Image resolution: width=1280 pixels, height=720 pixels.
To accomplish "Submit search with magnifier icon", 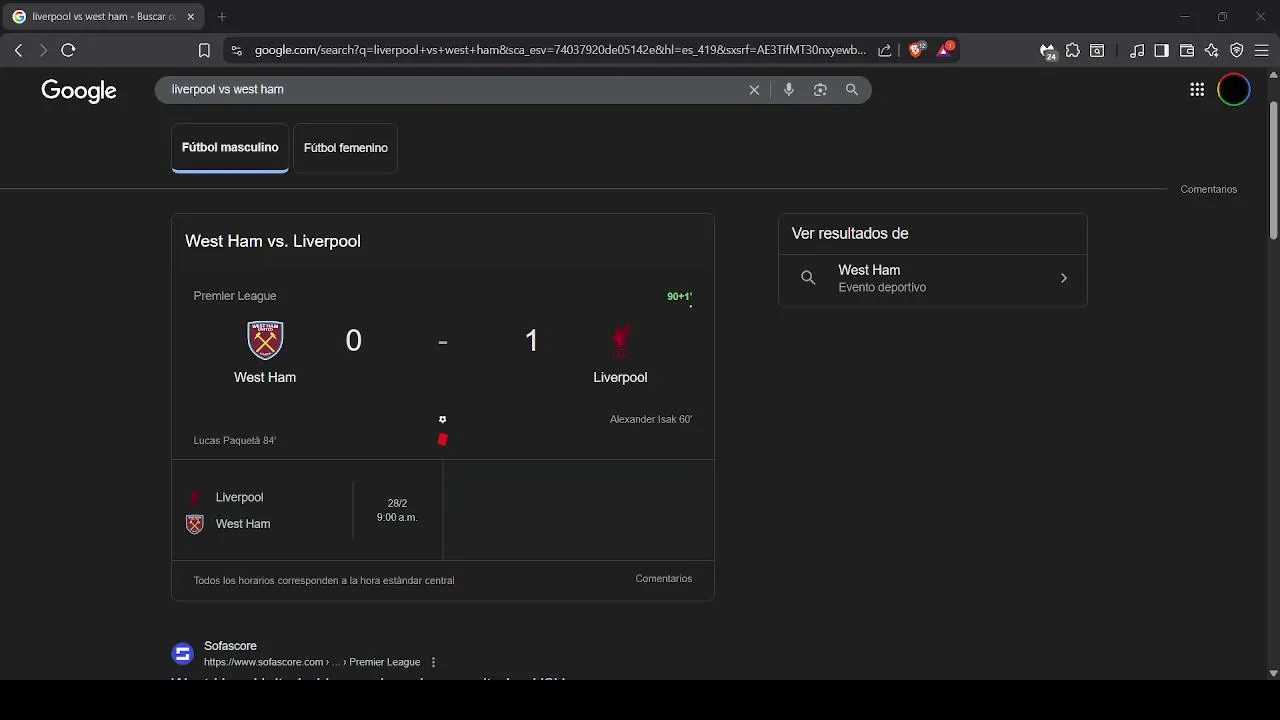I will pyautogui.click(x=852, y=90).
